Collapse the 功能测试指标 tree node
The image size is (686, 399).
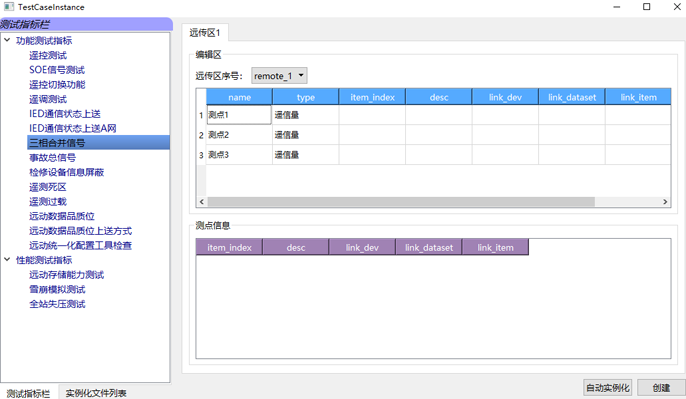click(7, 40)
